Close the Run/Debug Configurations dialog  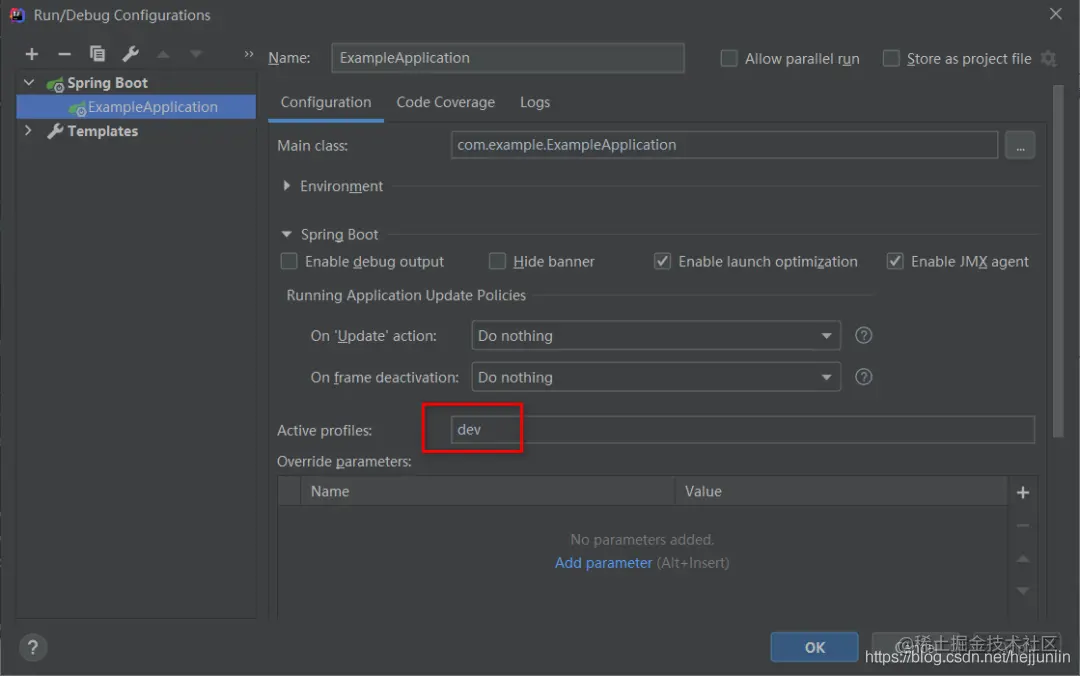pos(1055,14)
